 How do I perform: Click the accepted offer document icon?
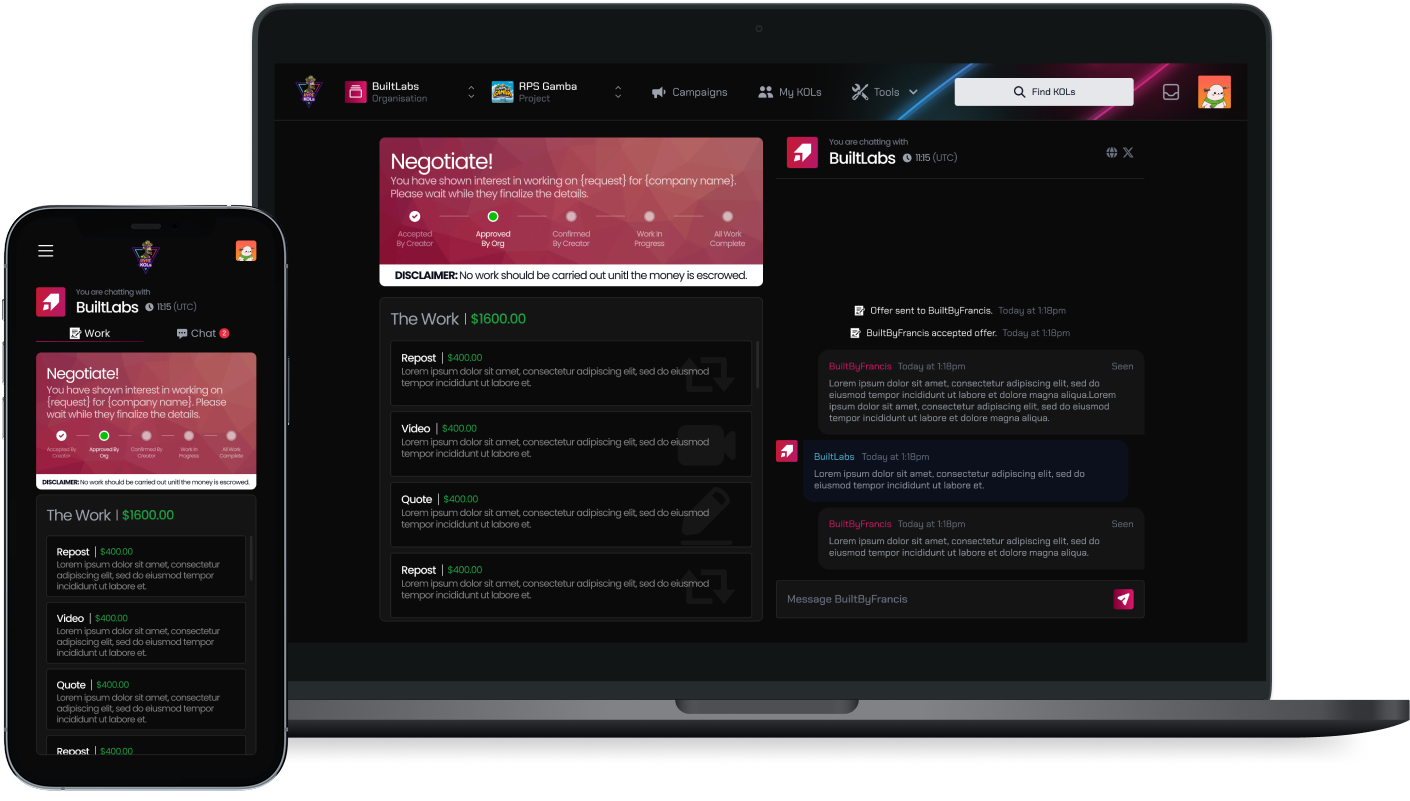(855, 333)
